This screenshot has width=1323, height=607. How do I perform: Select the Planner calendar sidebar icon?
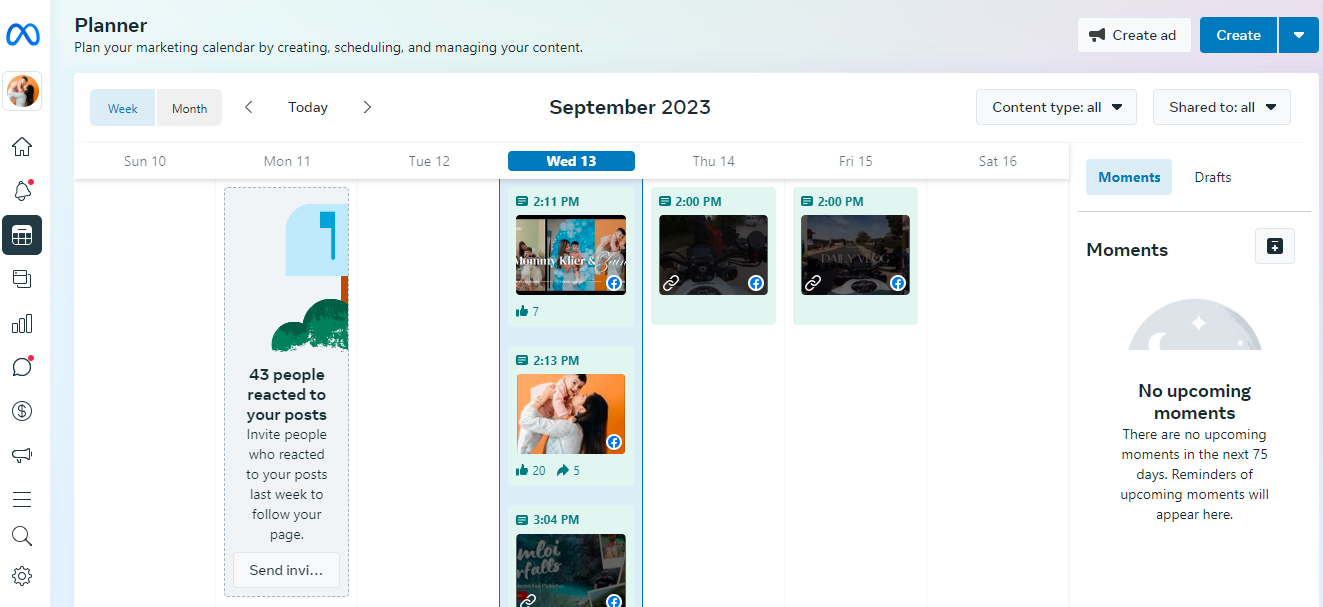pos(22,236)
